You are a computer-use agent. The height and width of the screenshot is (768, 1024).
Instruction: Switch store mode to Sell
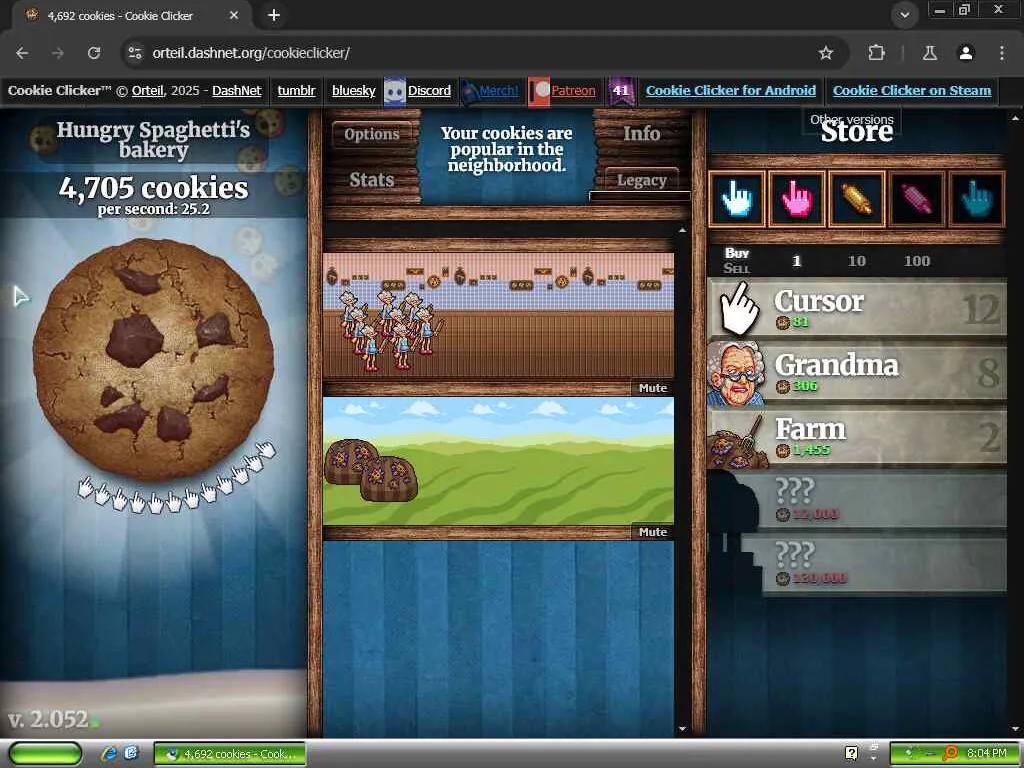pos(737,268)
